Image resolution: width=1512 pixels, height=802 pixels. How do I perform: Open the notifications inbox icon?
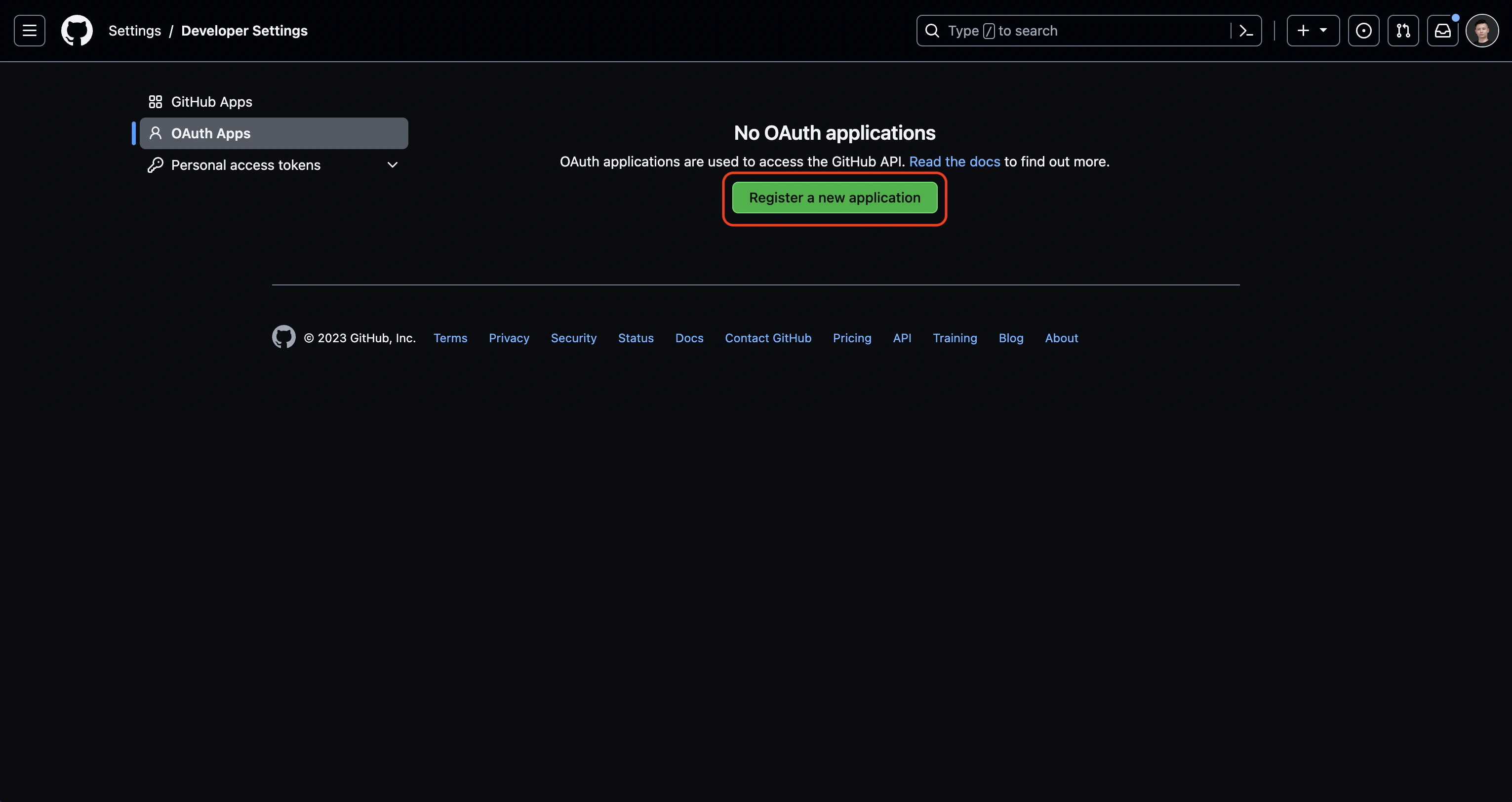(x=1443, y=31)
